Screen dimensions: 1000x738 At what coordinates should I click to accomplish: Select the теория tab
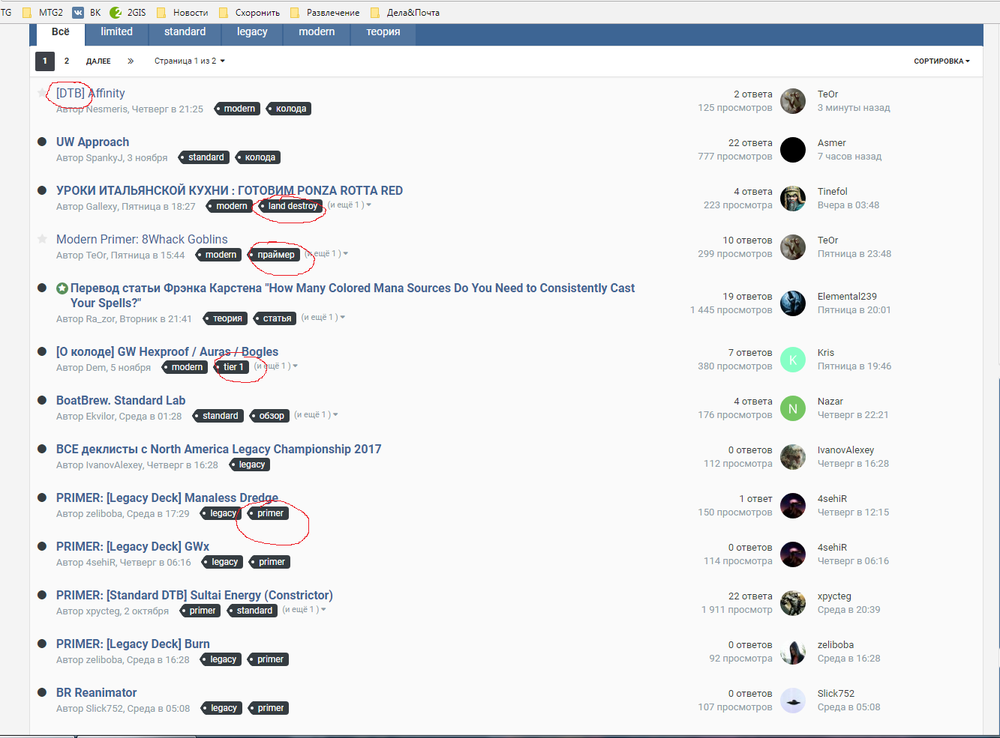(x=382, y=32)
